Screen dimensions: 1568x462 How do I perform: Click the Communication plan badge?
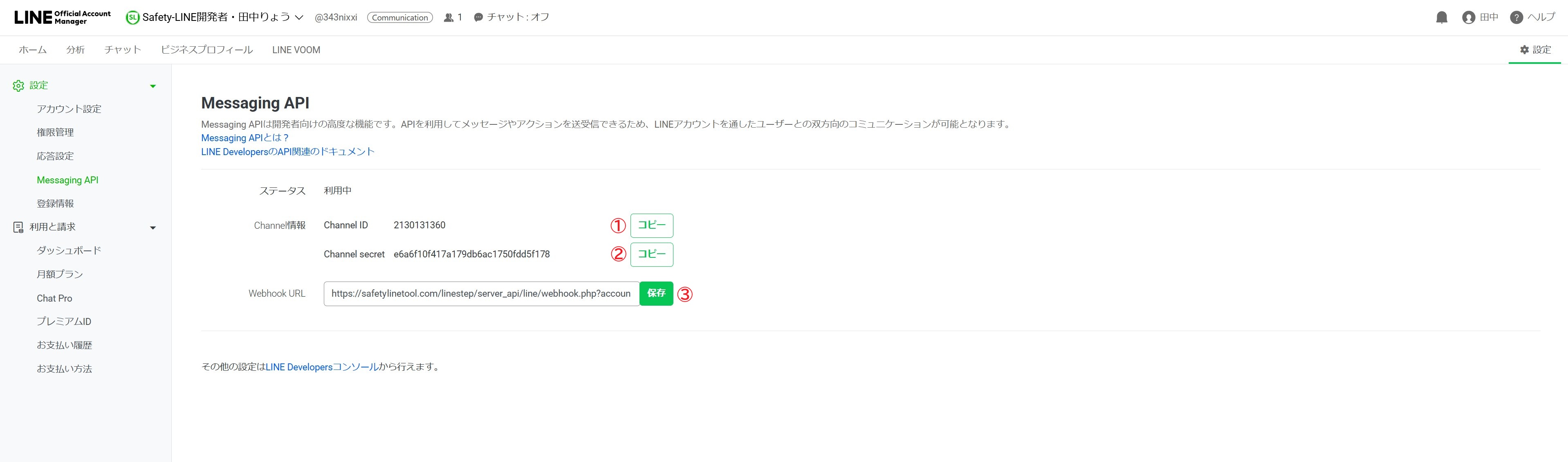(x=400, y=18)
